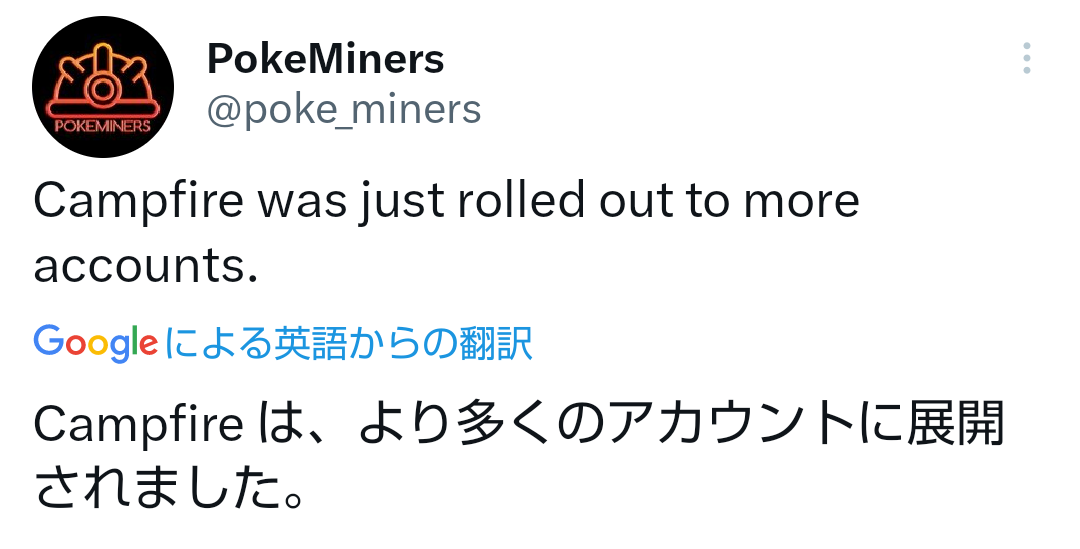Click the @poke_miners handle

coord(343,109)
